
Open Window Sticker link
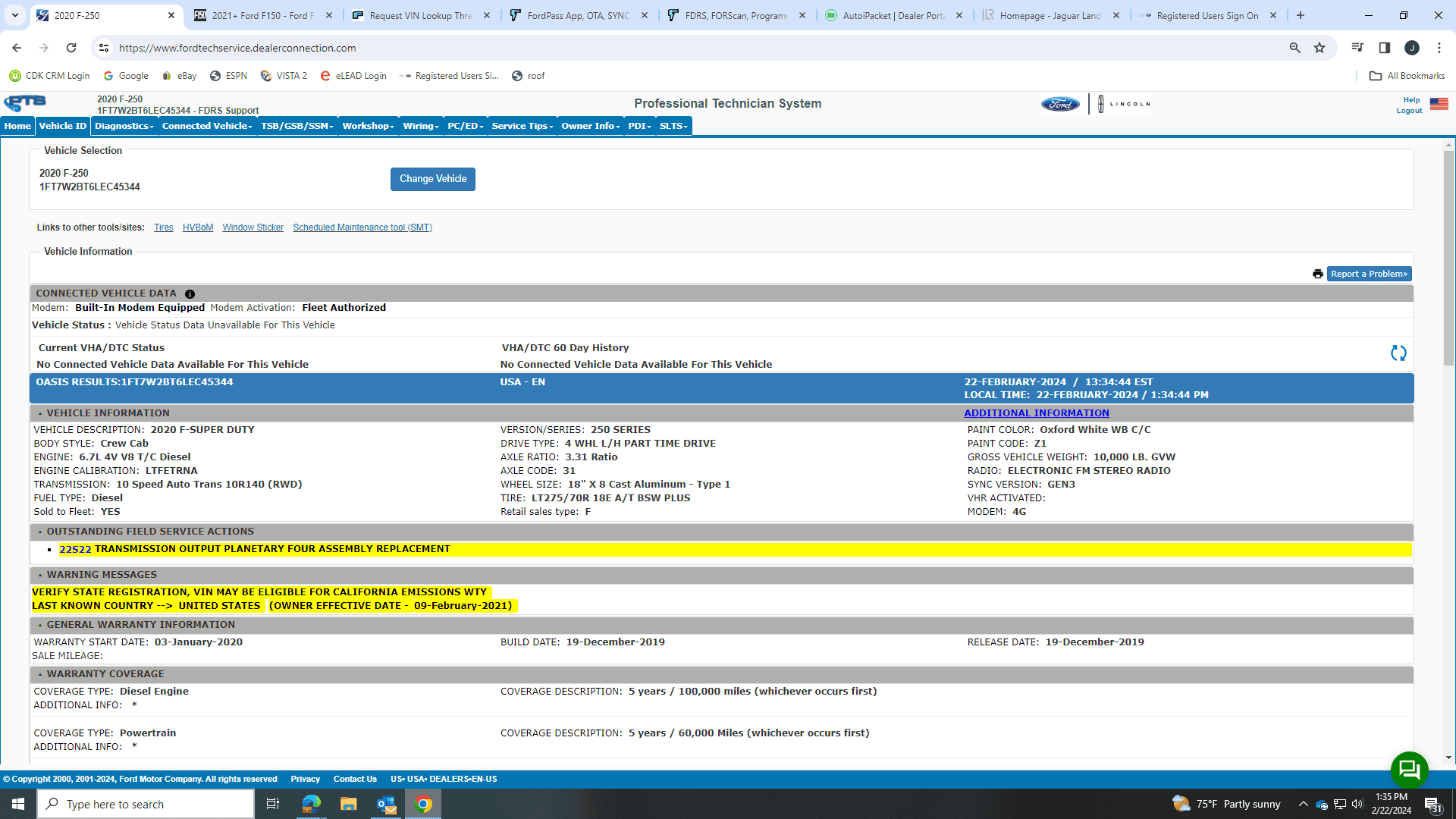pos(253,227)
